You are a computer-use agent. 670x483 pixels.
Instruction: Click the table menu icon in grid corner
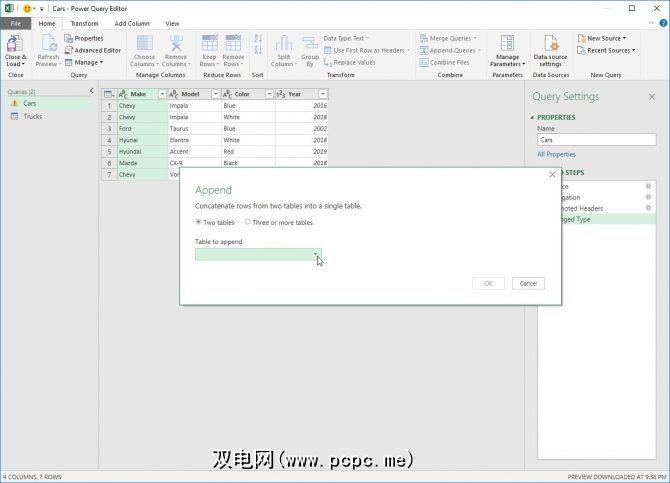109,94
